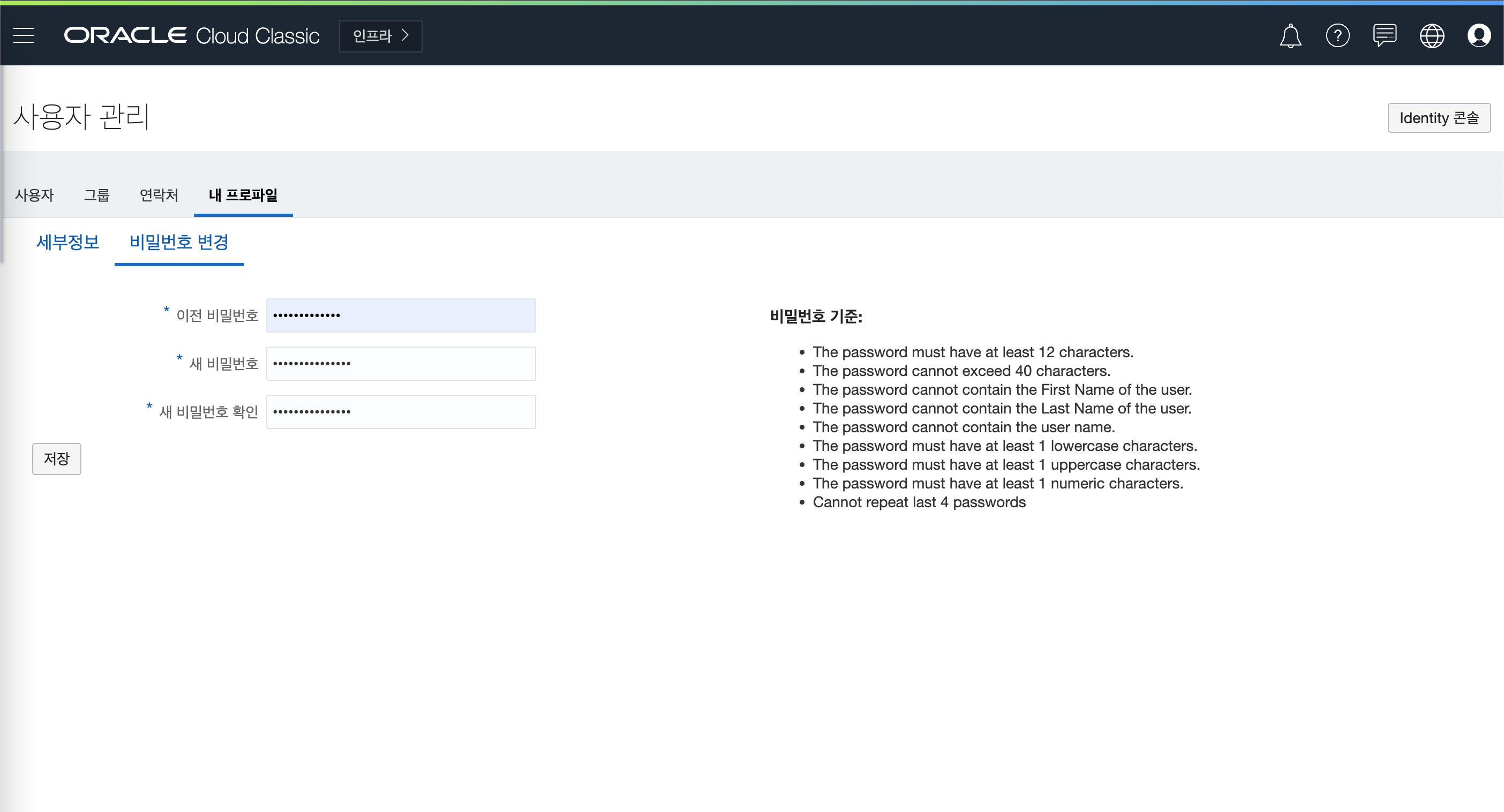Click the 저장 save button
This screenshot has width=1504, height=812.
(x=57, y=459)
